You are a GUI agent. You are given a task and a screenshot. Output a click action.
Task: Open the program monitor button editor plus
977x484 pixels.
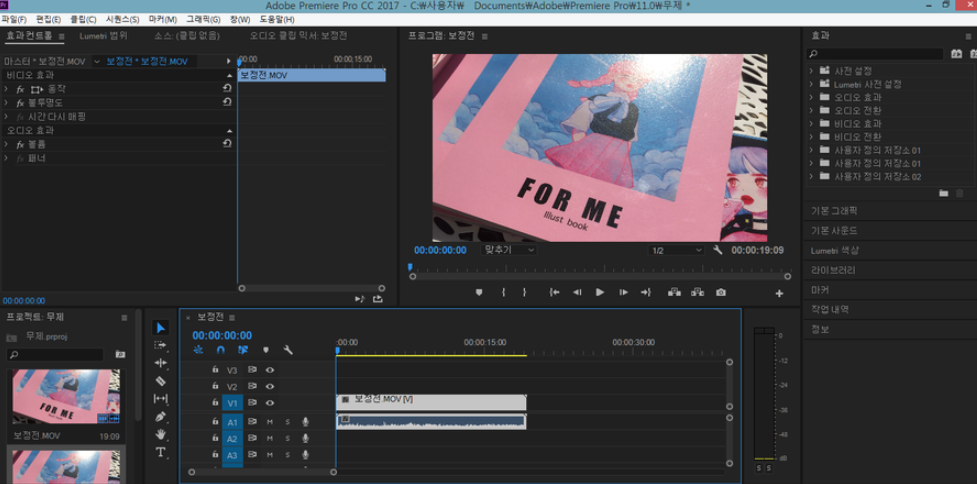pyautogui.click(x=779, y=293)
